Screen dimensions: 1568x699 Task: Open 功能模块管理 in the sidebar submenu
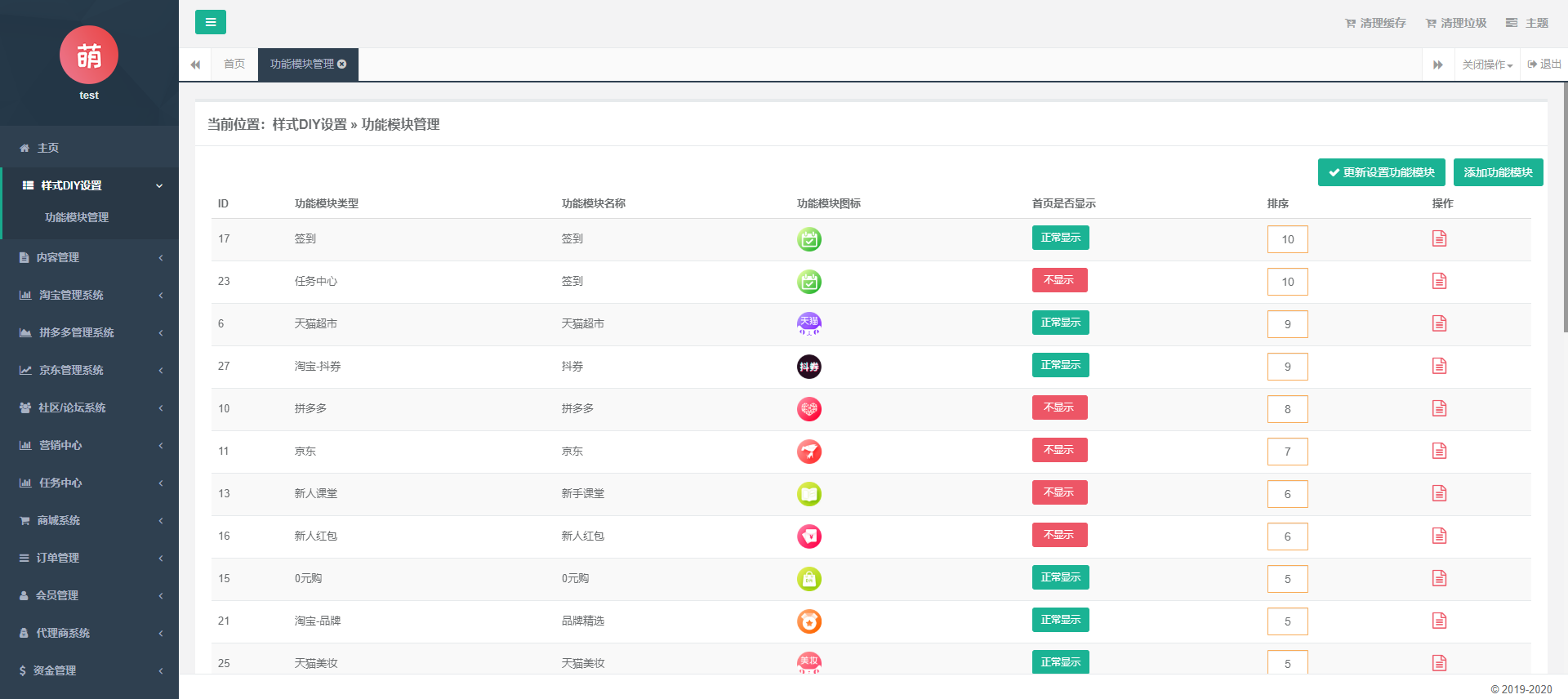(77, 217)
